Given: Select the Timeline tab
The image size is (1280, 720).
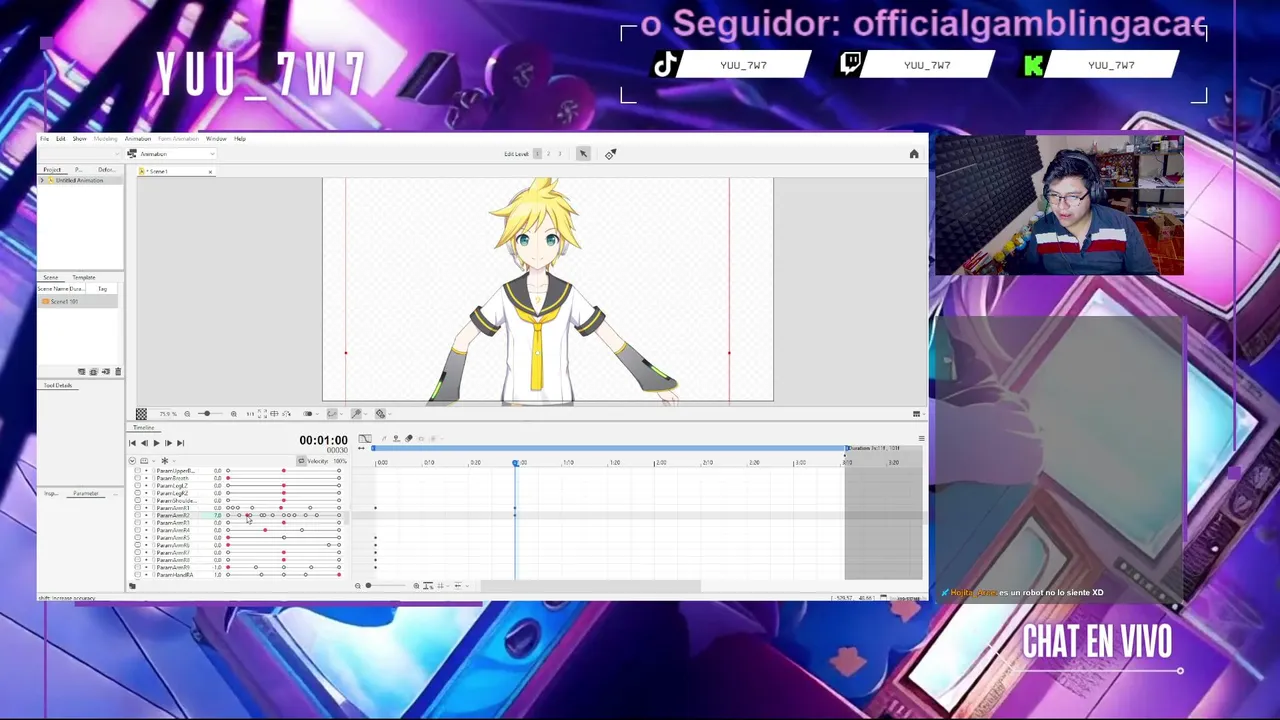Looking at the screenshot, I should pos(144,428).
